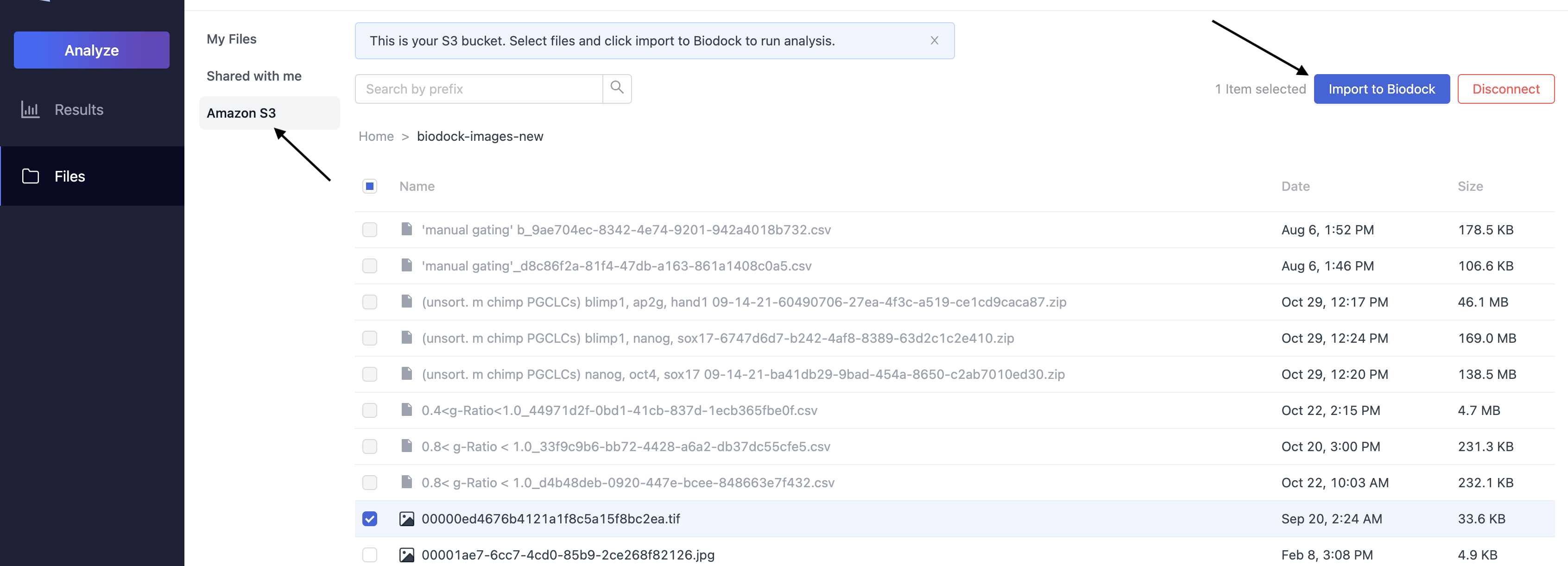Click the Results bar chart icon
Image resolution: width=1568 pixels, height=566 pixels.
[x=30, y=110]
